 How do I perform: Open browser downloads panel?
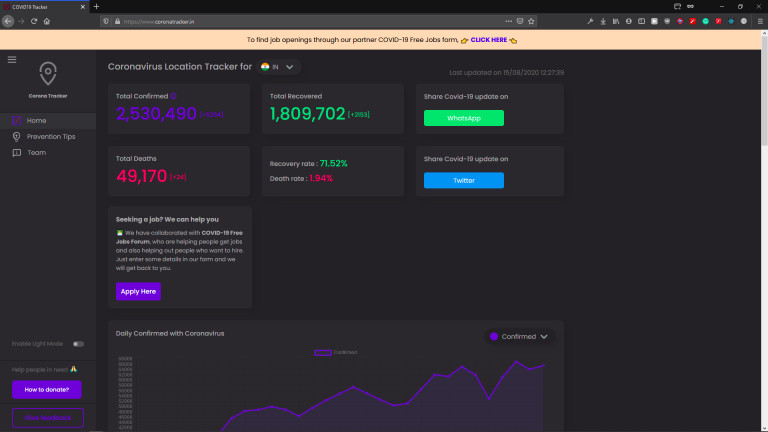(x=603, y=22)
